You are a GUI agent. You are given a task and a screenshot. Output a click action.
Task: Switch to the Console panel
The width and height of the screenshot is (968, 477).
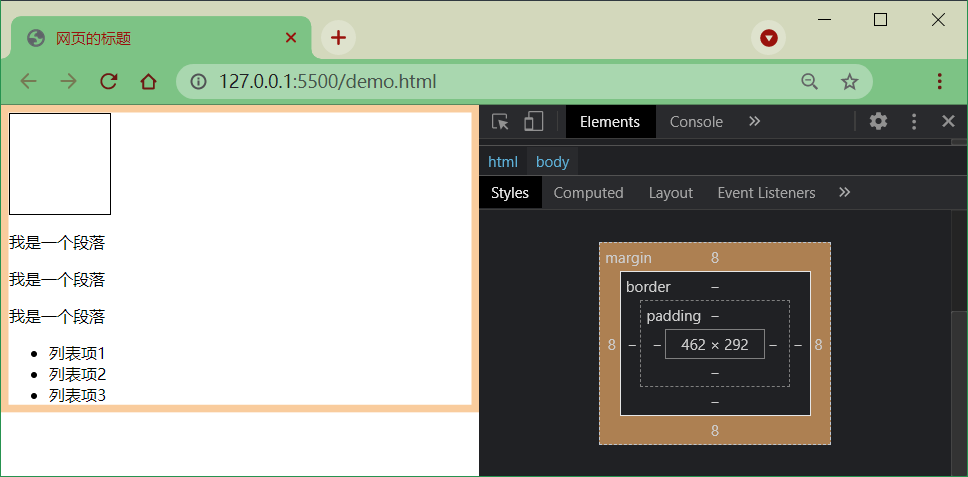pos(696,122)
